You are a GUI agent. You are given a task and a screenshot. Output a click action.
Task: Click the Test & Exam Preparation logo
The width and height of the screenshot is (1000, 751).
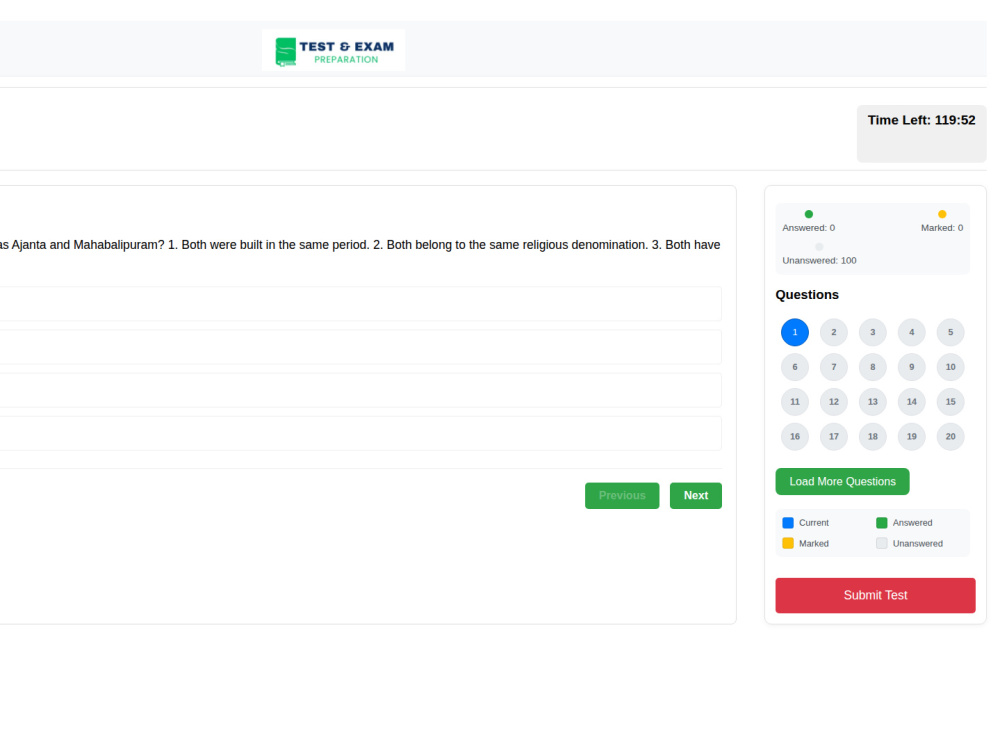point(334,50)
